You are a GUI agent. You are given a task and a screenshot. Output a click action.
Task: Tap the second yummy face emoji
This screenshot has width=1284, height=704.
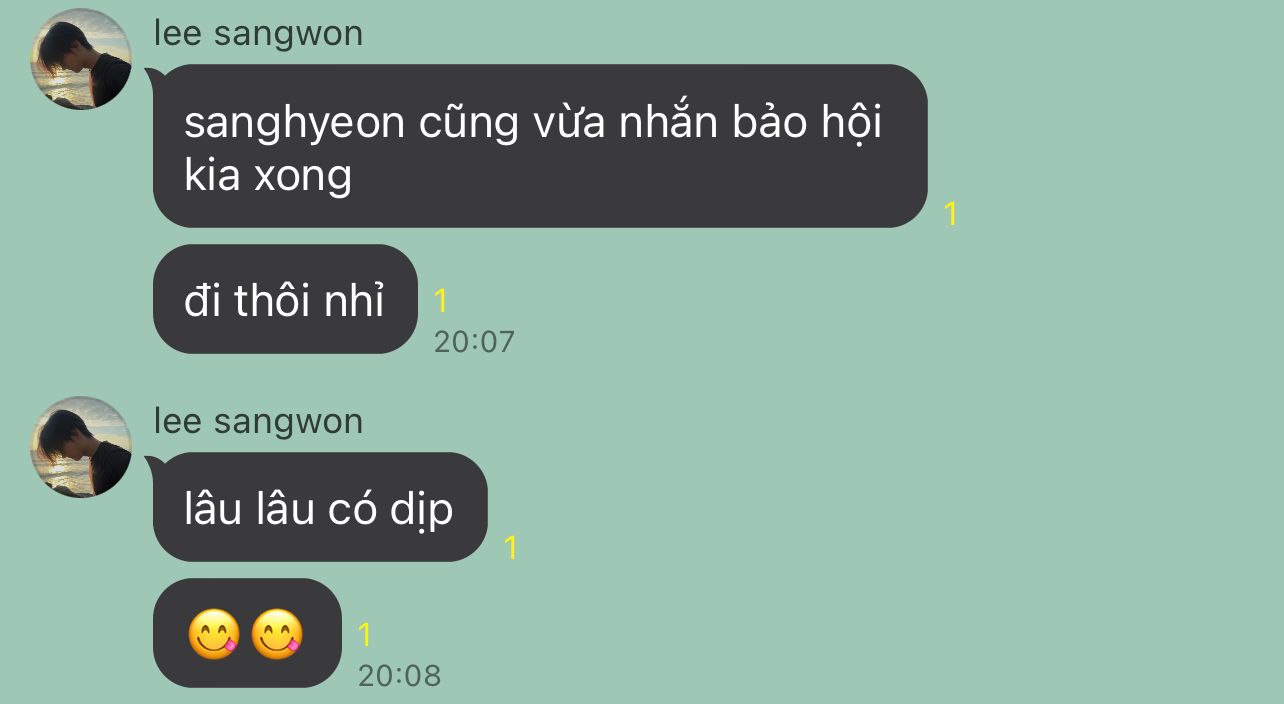pyautogui.click(x=276, y=634)
